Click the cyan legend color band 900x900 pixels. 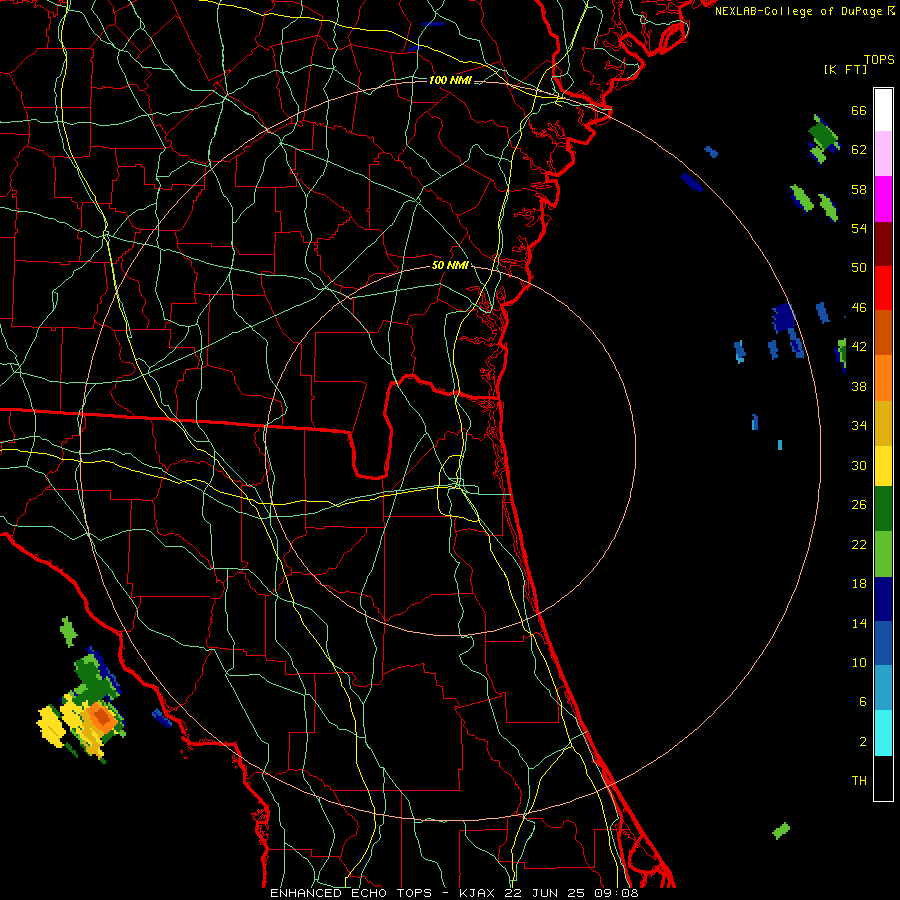click(883, 733)
